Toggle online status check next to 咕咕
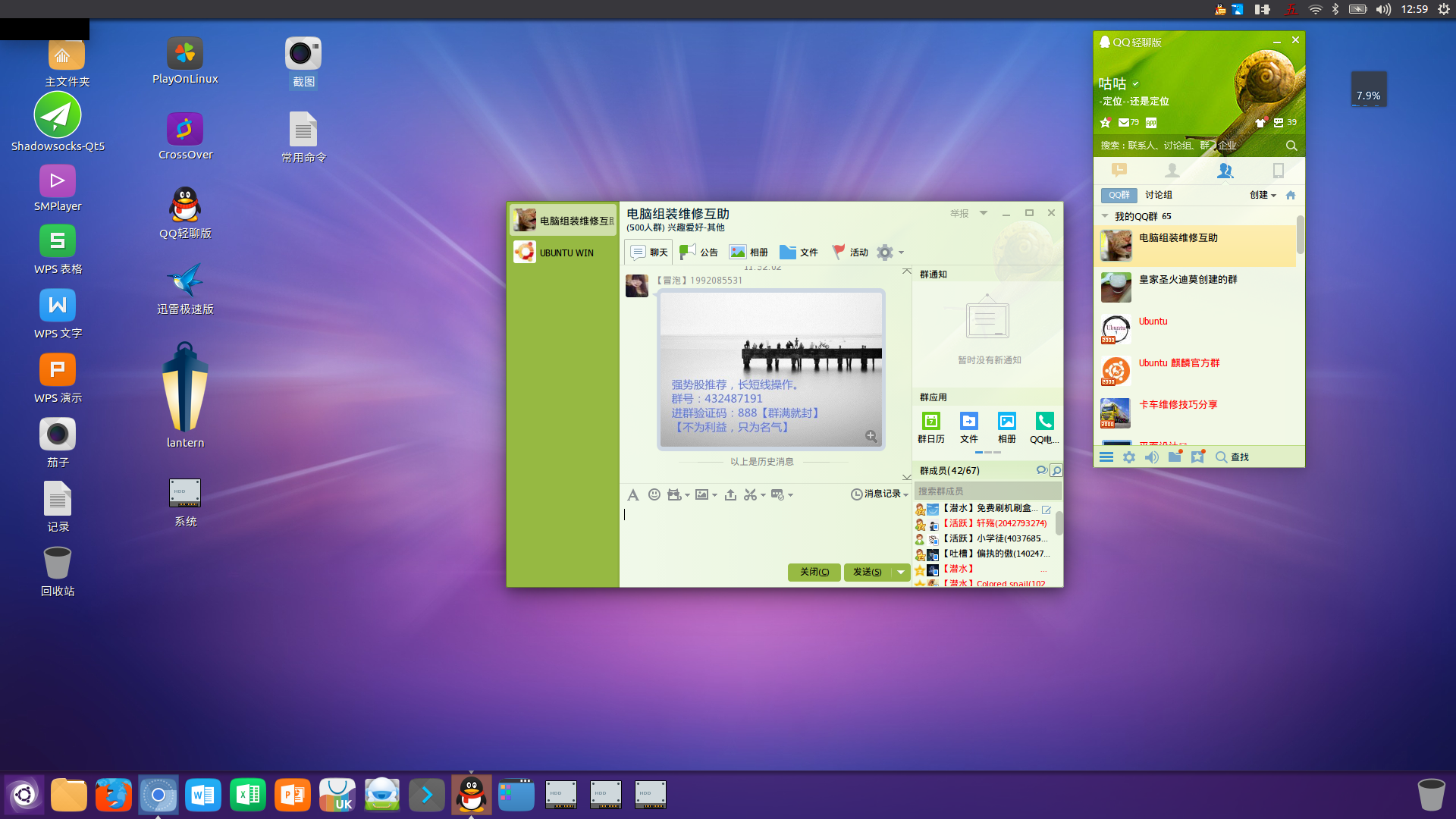Screen dimensions: 1456x819 (x=1135, y=83)
